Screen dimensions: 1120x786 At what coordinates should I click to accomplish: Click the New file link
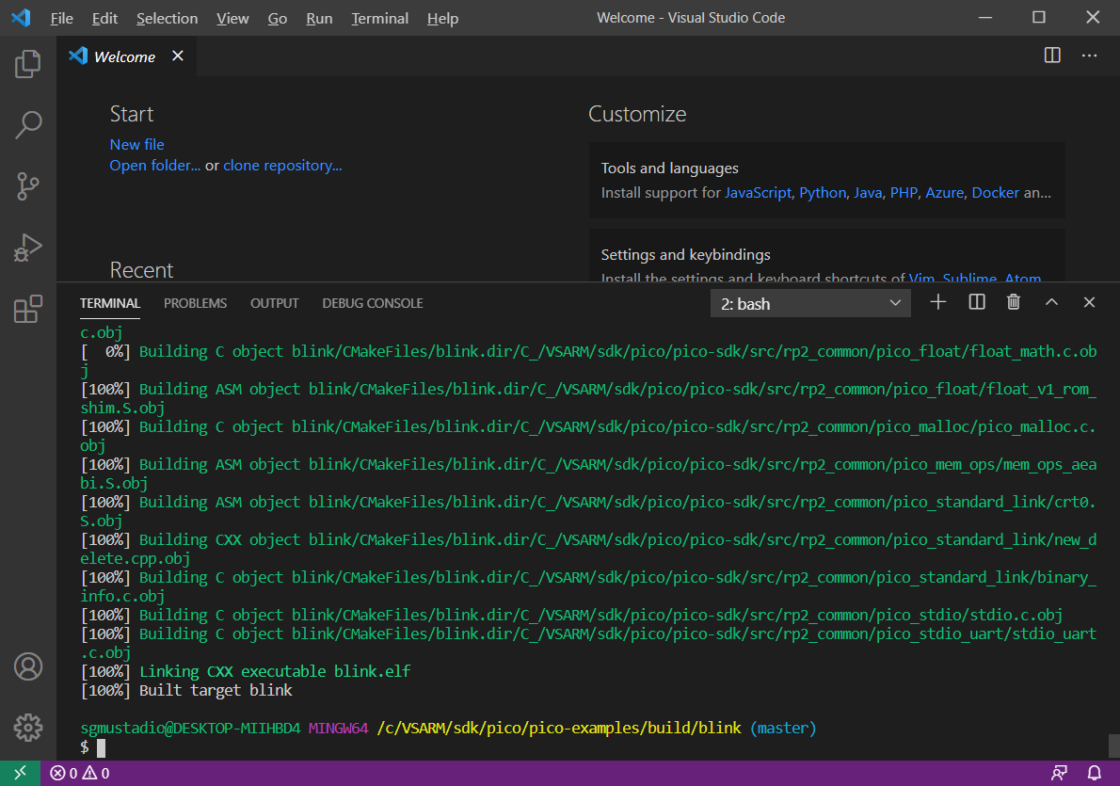coord(136,144)
